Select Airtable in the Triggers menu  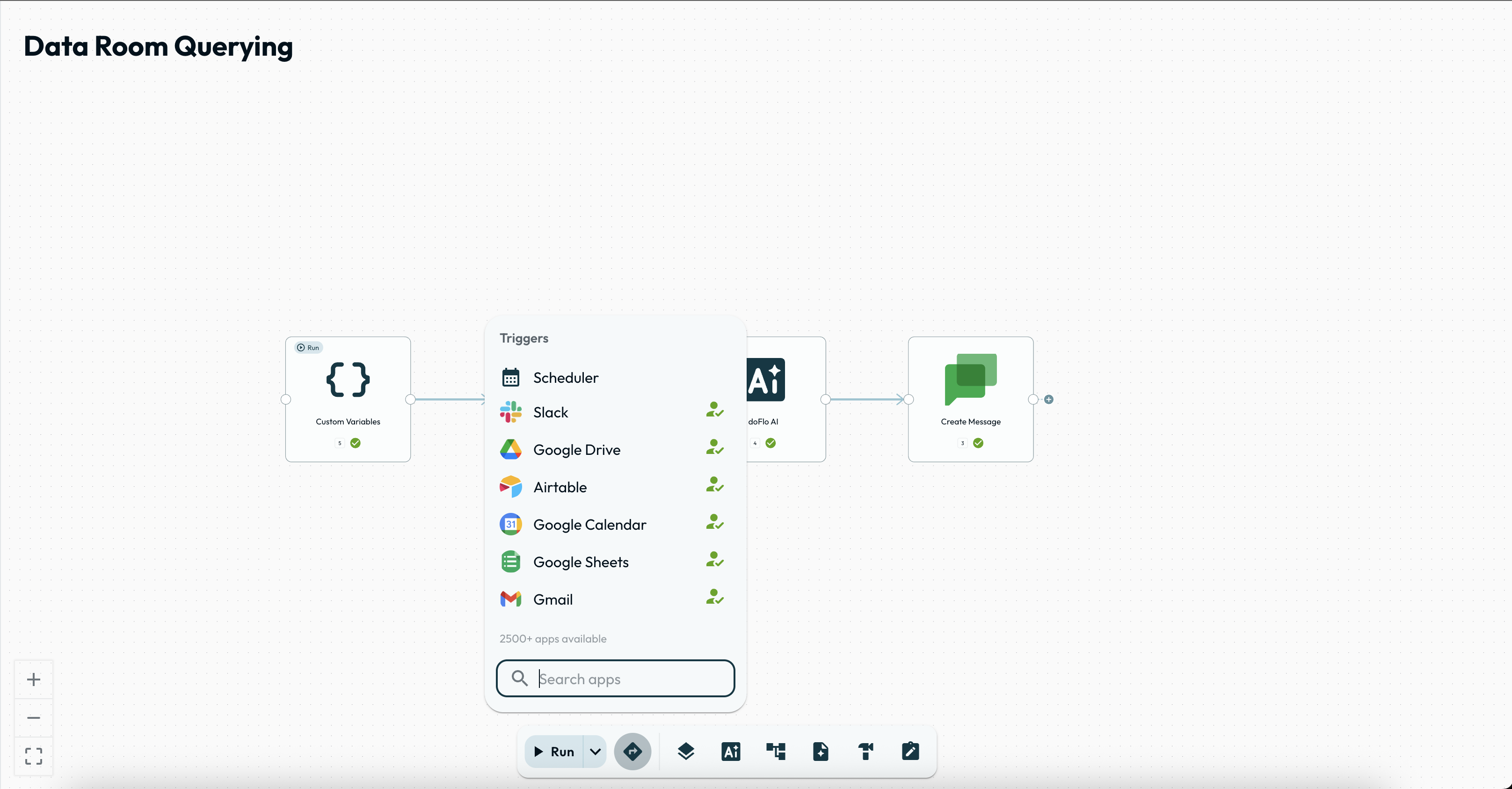[560, 487]
